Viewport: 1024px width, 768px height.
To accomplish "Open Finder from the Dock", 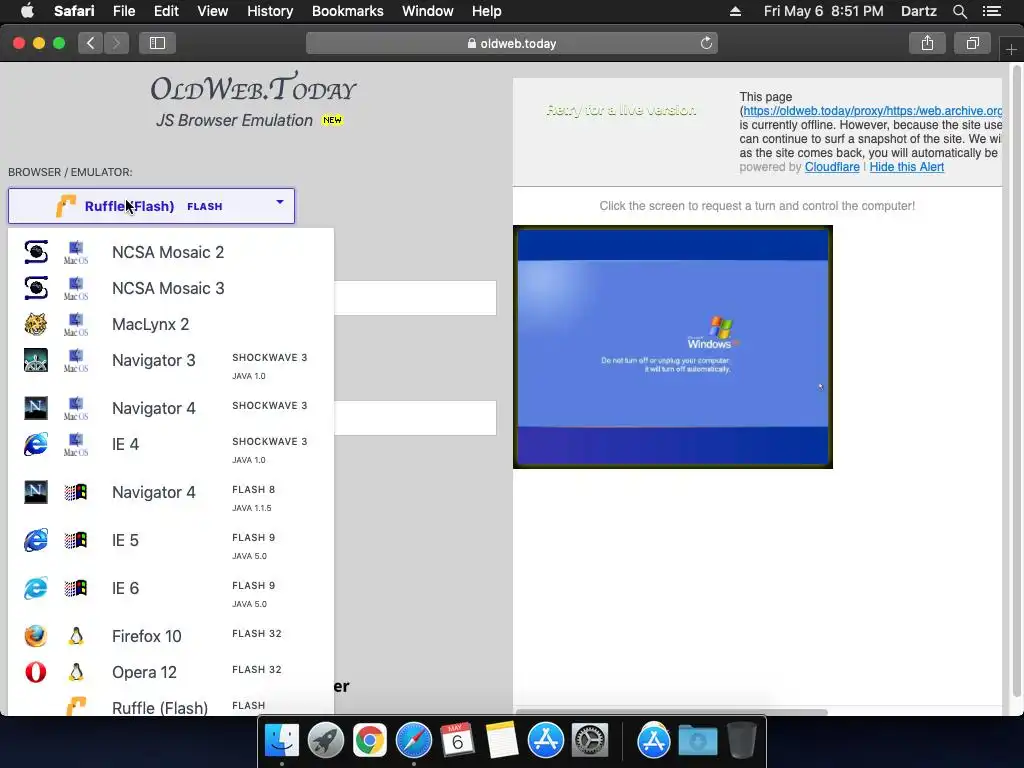I will (281, 740).
